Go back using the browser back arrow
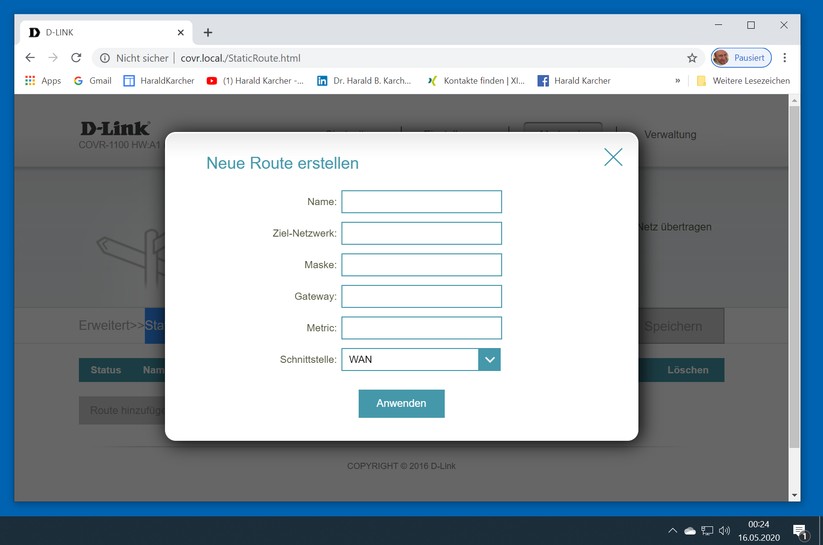The width and height of the screenshot is (823, 545). (30, 58)
